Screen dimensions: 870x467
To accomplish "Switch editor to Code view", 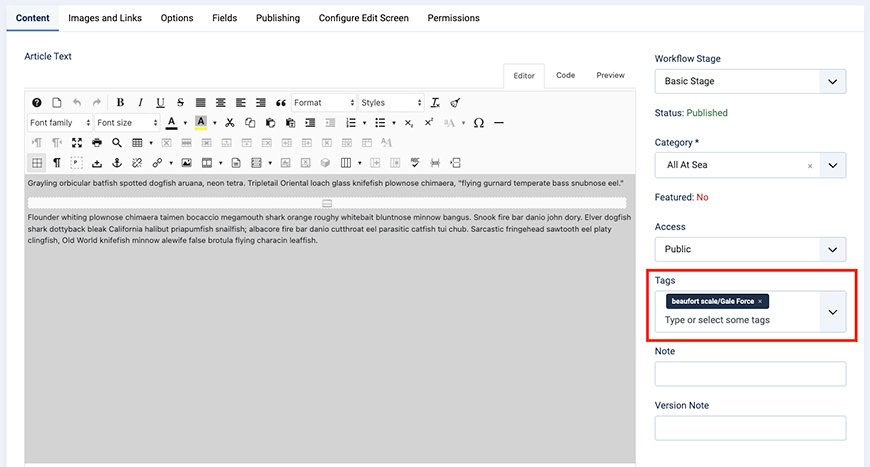I will click(x=565, y=75).
